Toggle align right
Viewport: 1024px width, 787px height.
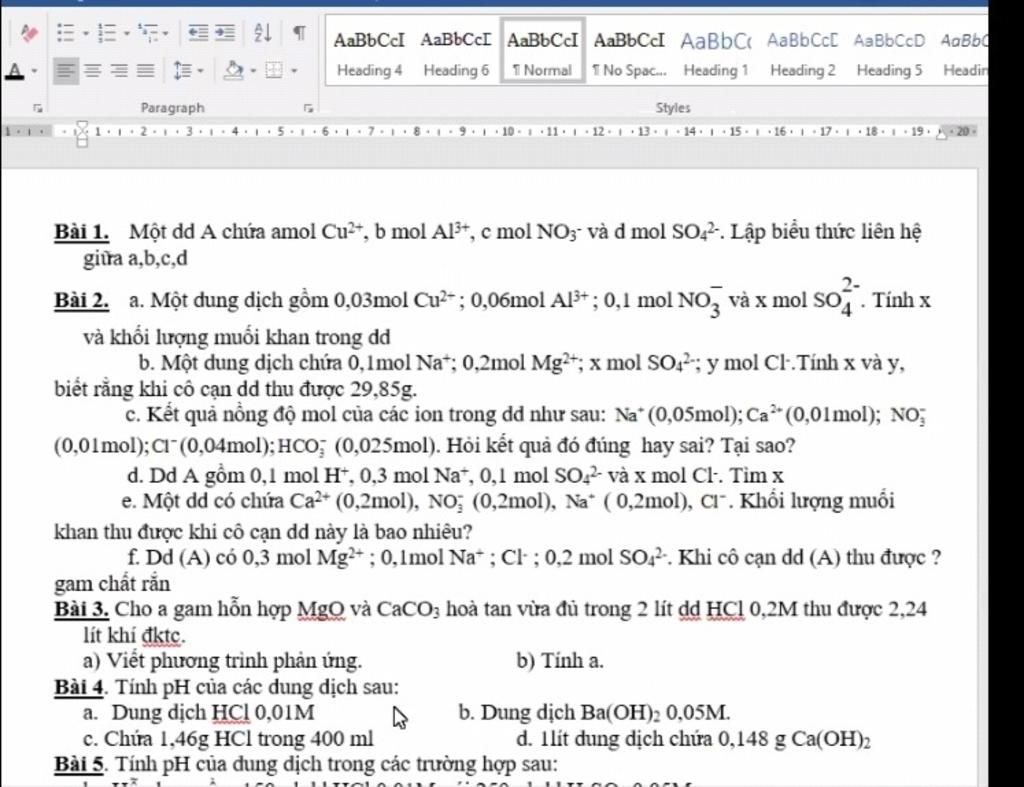(x=120, y=70)
